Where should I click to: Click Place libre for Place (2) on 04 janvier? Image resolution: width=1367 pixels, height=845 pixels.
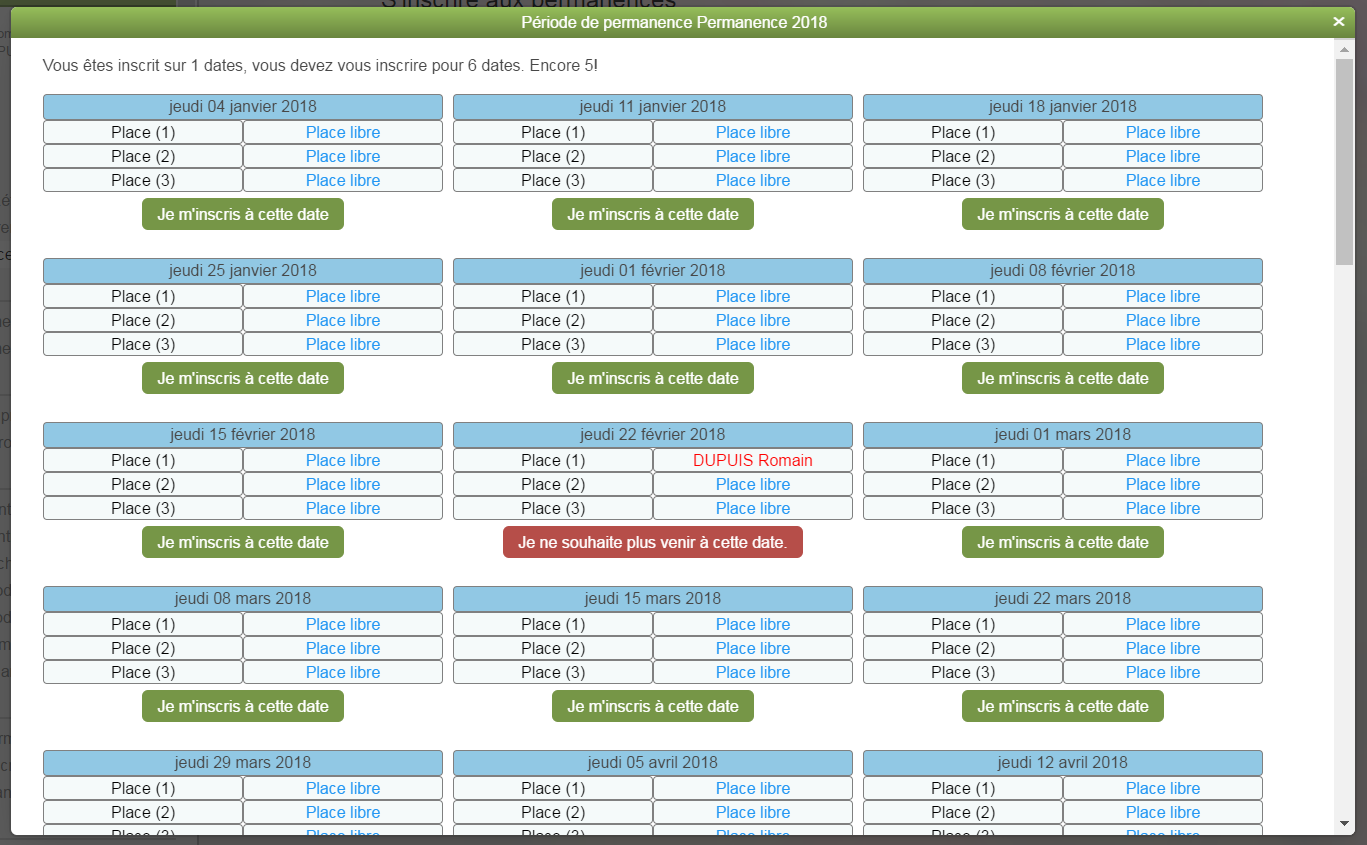point(343,156)
